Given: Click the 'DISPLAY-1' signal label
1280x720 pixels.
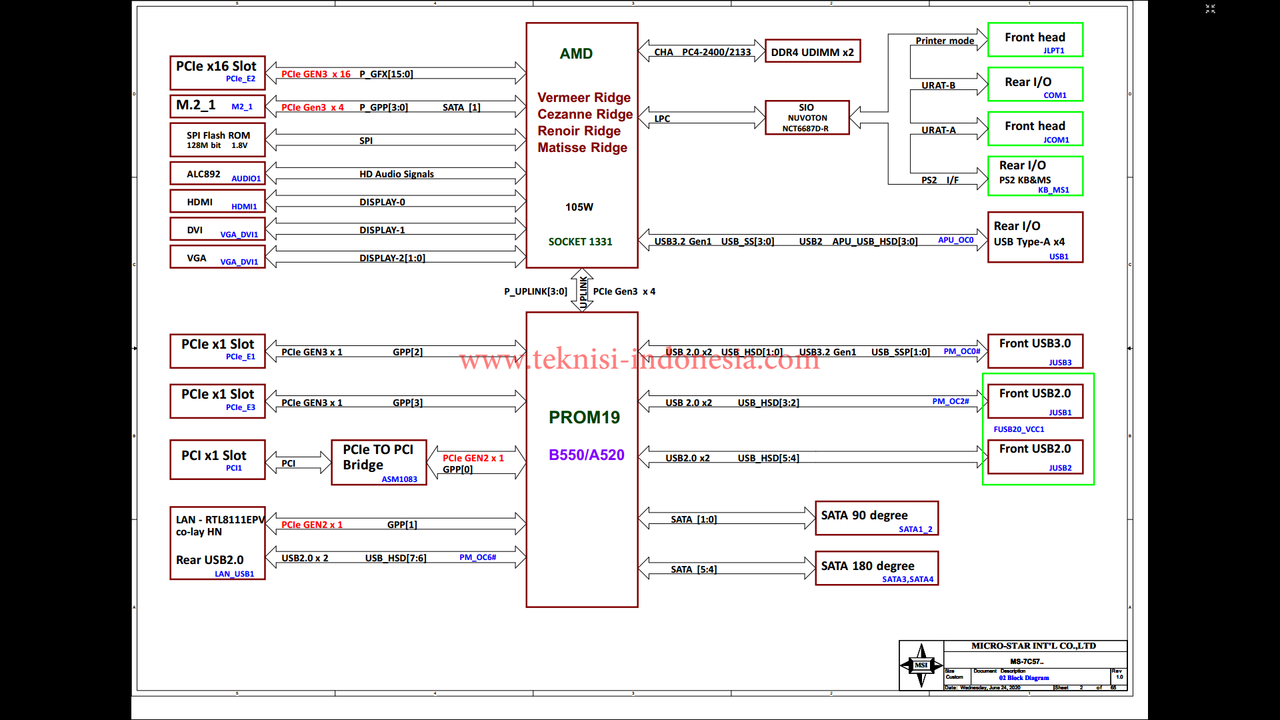Looking at the screenshot, I should 382,230.
